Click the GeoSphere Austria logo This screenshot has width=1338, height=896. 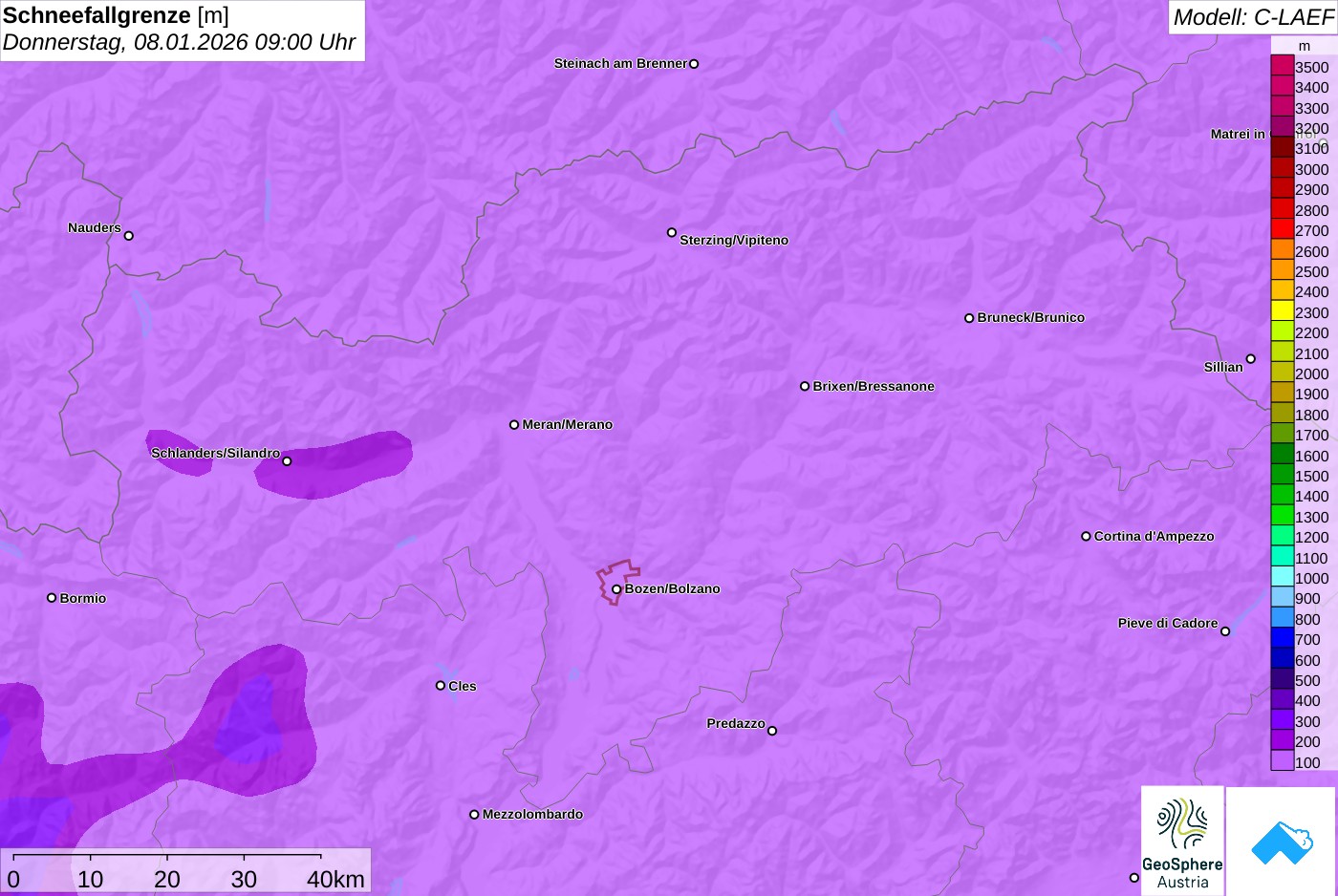point(1182,841)
